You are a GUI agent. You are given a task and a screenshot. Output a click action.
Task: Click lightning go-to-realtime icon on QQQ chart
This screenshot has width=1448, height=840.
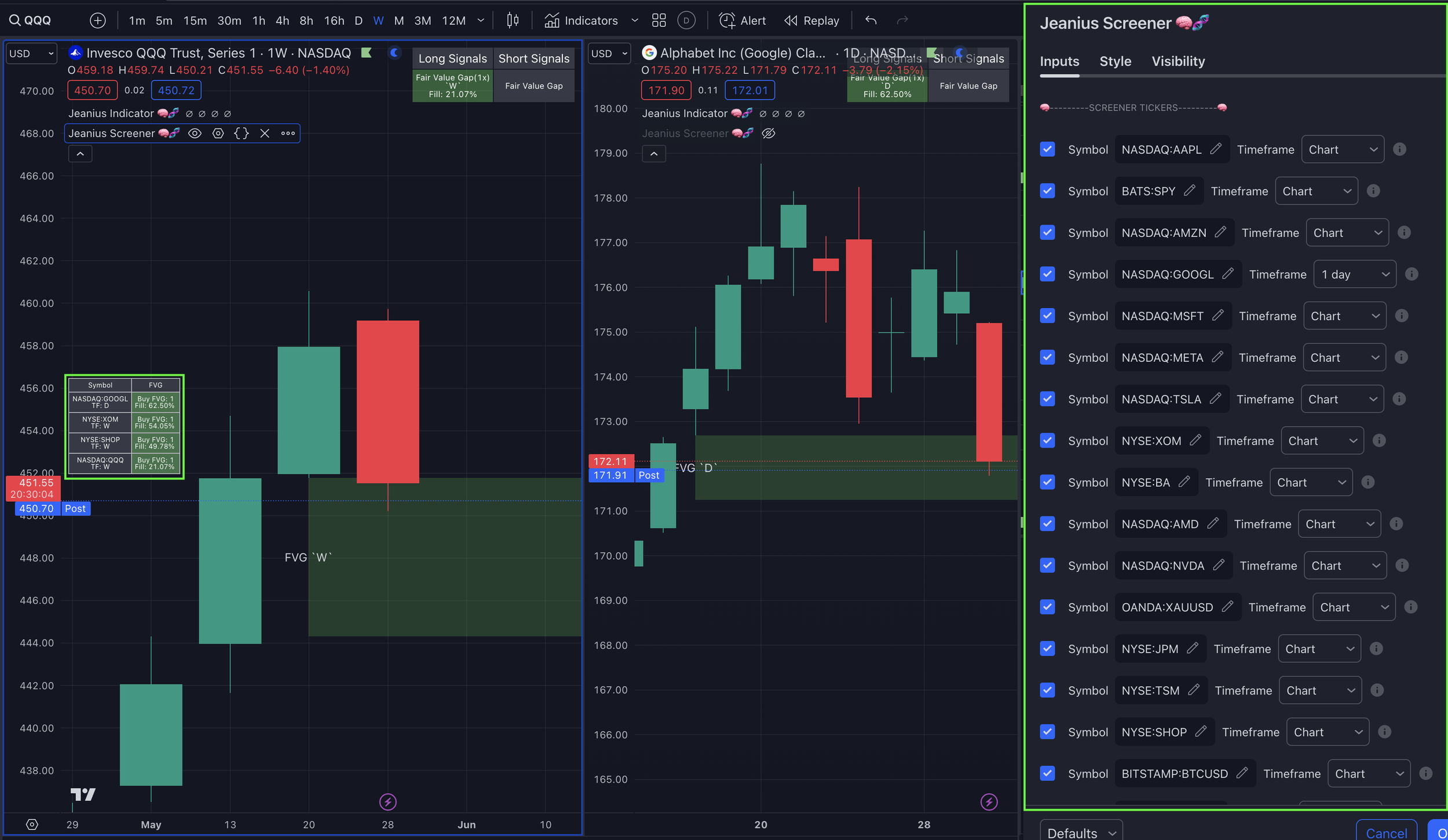coord(388,802)
